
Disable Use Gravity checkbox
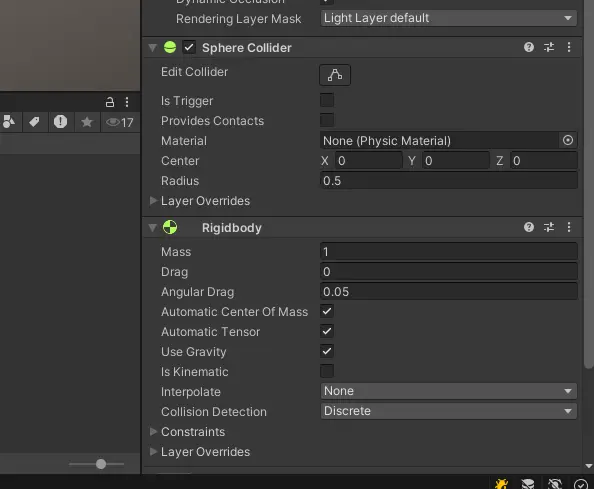click(x=327, y=352)
